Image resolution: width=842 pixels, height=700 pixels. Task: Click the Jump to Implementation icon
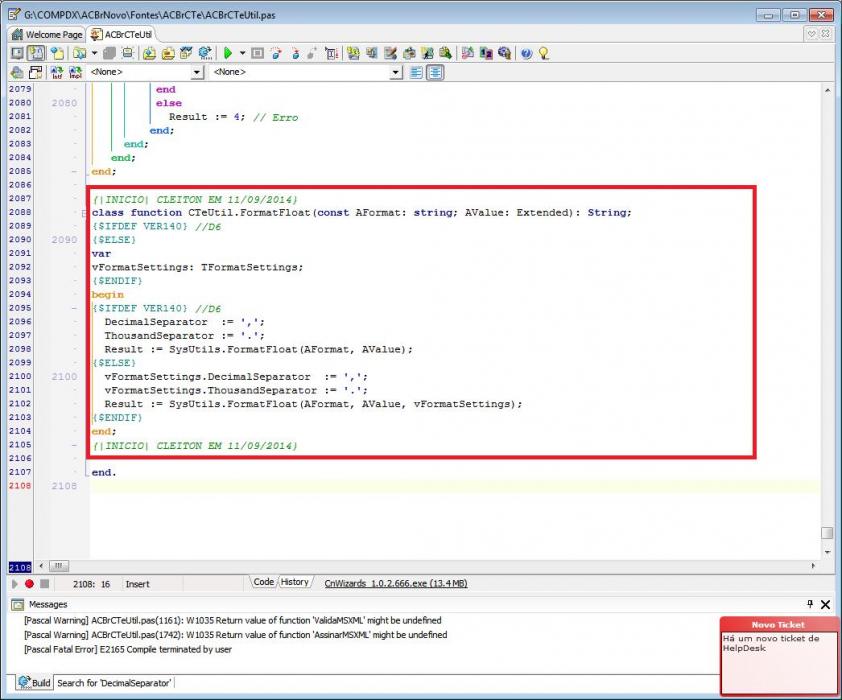pyautogui.click(x=75, y=72)
